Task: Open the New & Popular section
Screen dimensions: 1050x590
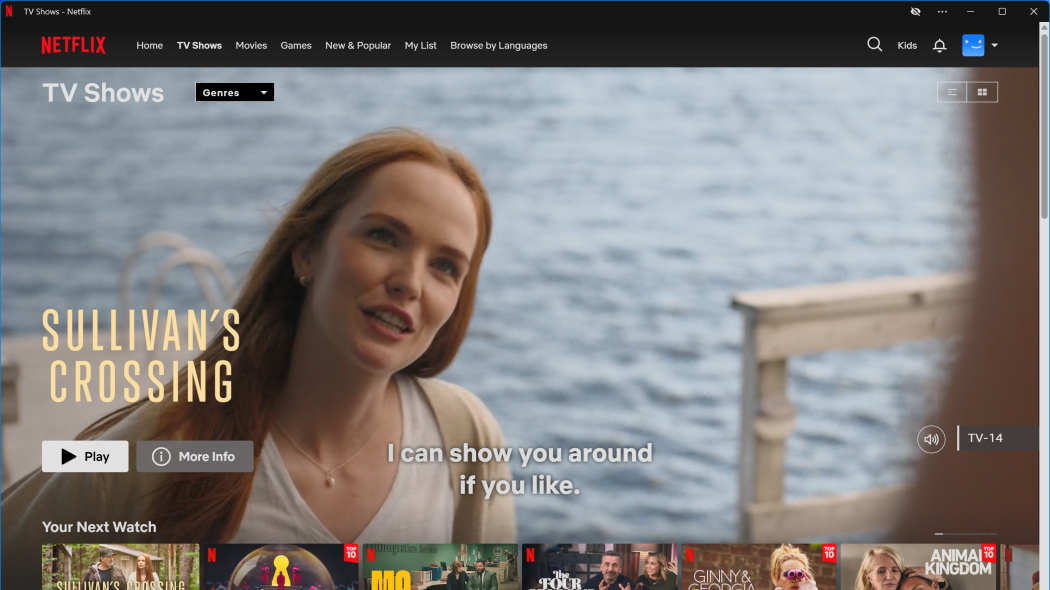Action: [x=358, y=46]
